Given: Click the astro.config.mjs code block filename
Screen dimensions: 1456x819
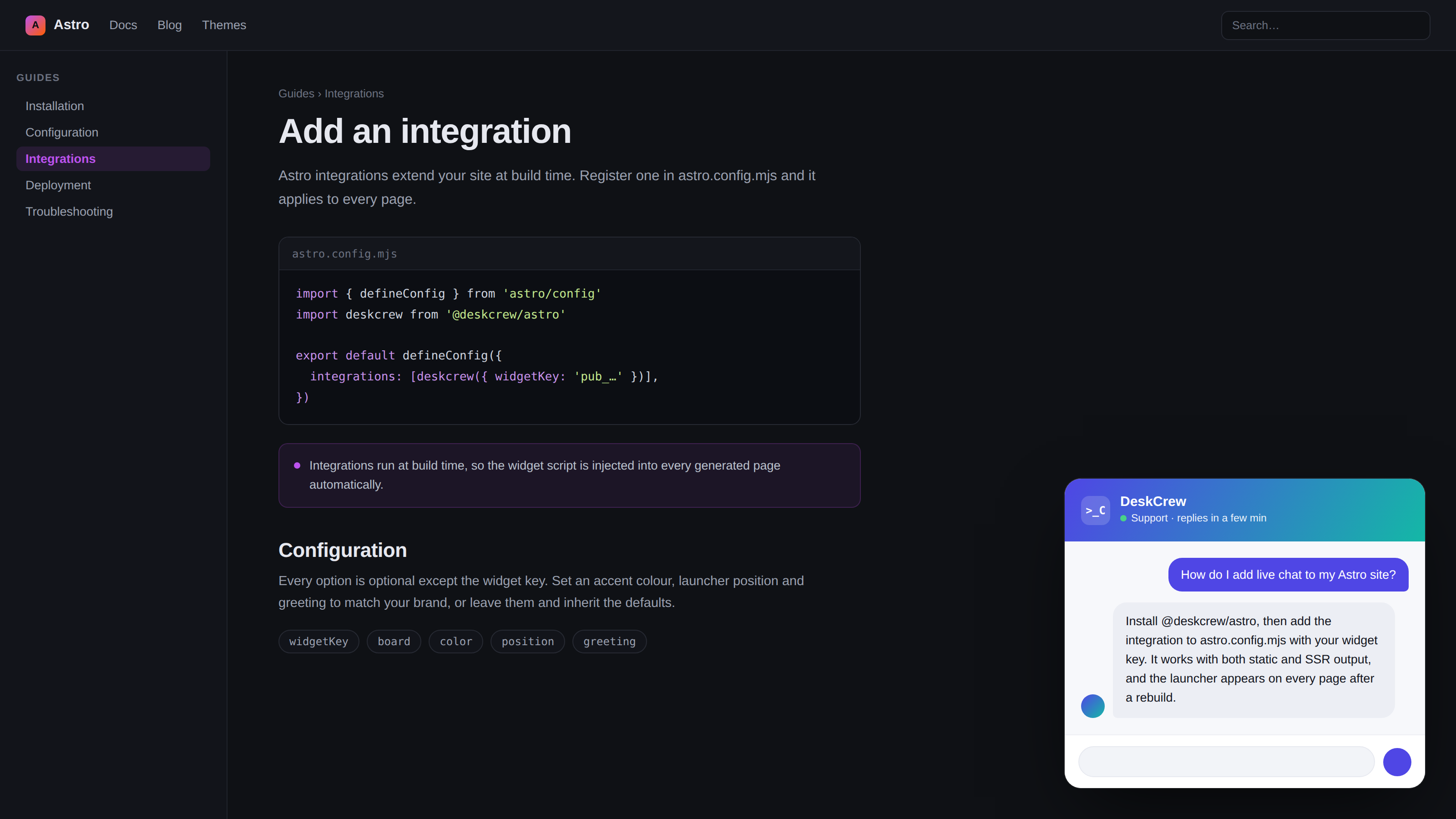Looking at the screenshot, I should coord(344,254).
